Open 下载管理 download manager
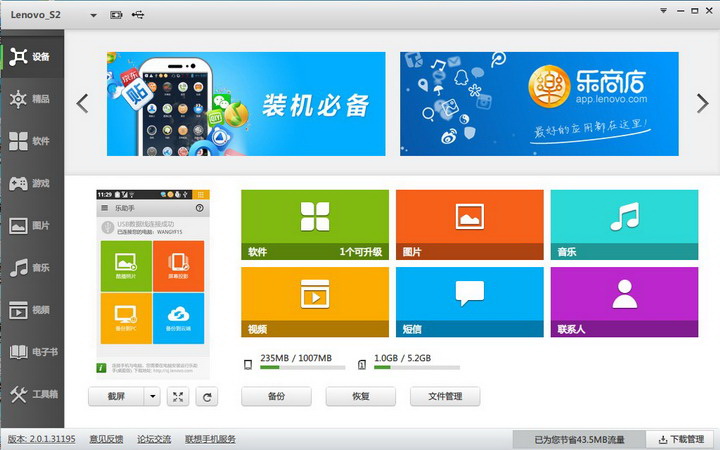This screenshot has height=450, width=720. pos(681,439)
